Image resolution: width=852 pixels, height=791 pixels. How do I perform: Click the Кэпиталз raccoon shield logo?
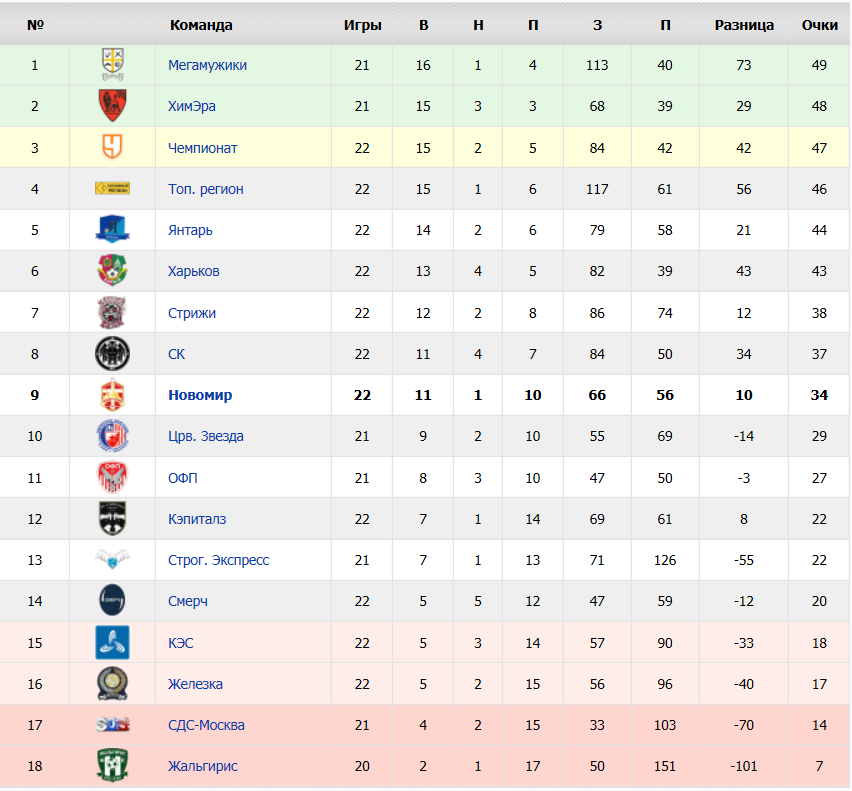pyautogui.click(x=112, y=518)
